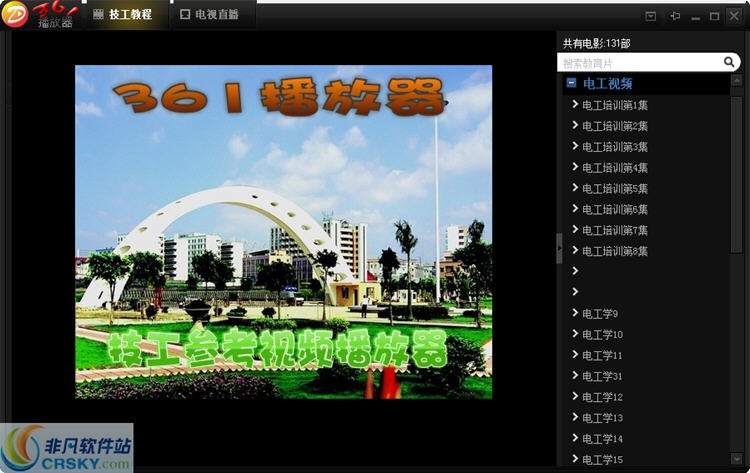750x473 pixels.
Task: Play 电工培训第1集 from the list
Action: [x=615, y=105]
